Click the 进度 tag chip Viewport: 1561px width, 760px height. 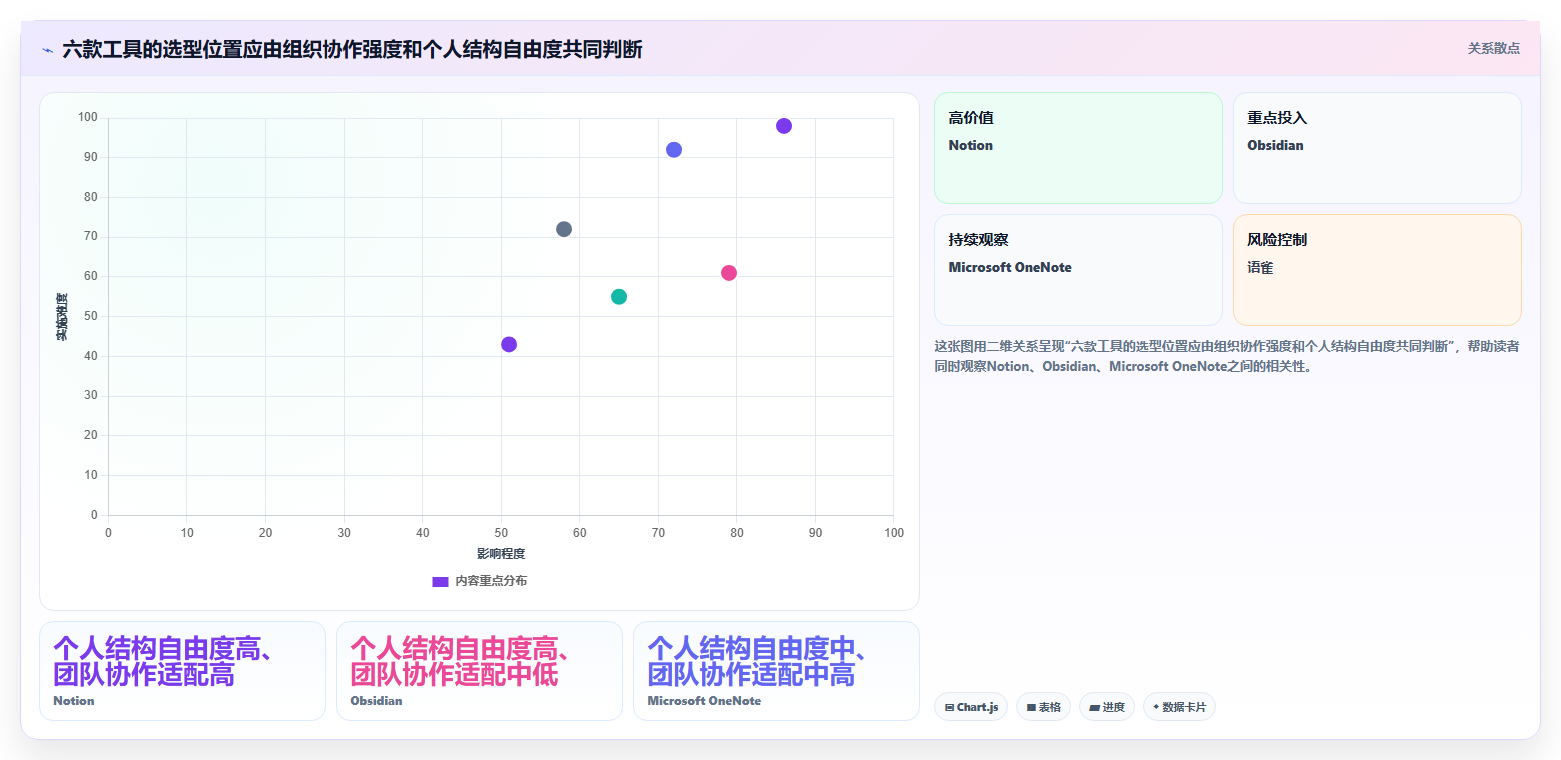click(1107, 707)
